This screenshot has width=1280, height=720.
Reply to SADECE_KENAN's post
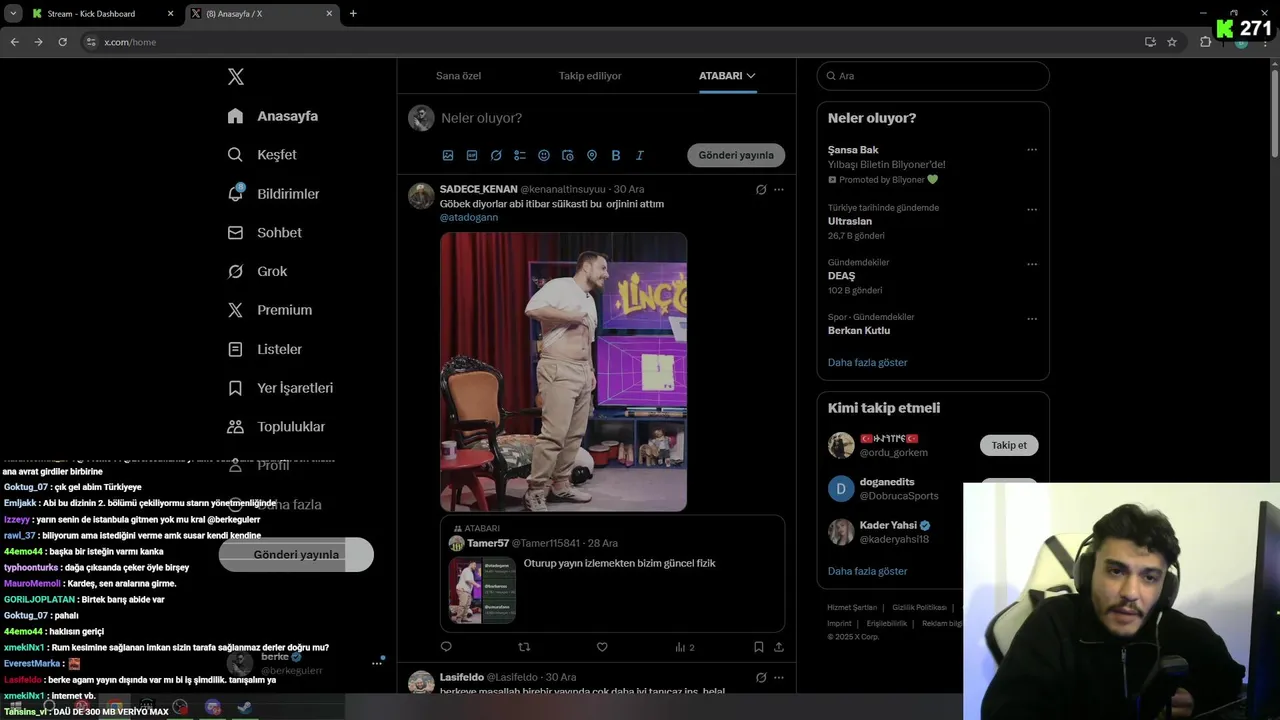pyautogui.click(x=446, y=647)
